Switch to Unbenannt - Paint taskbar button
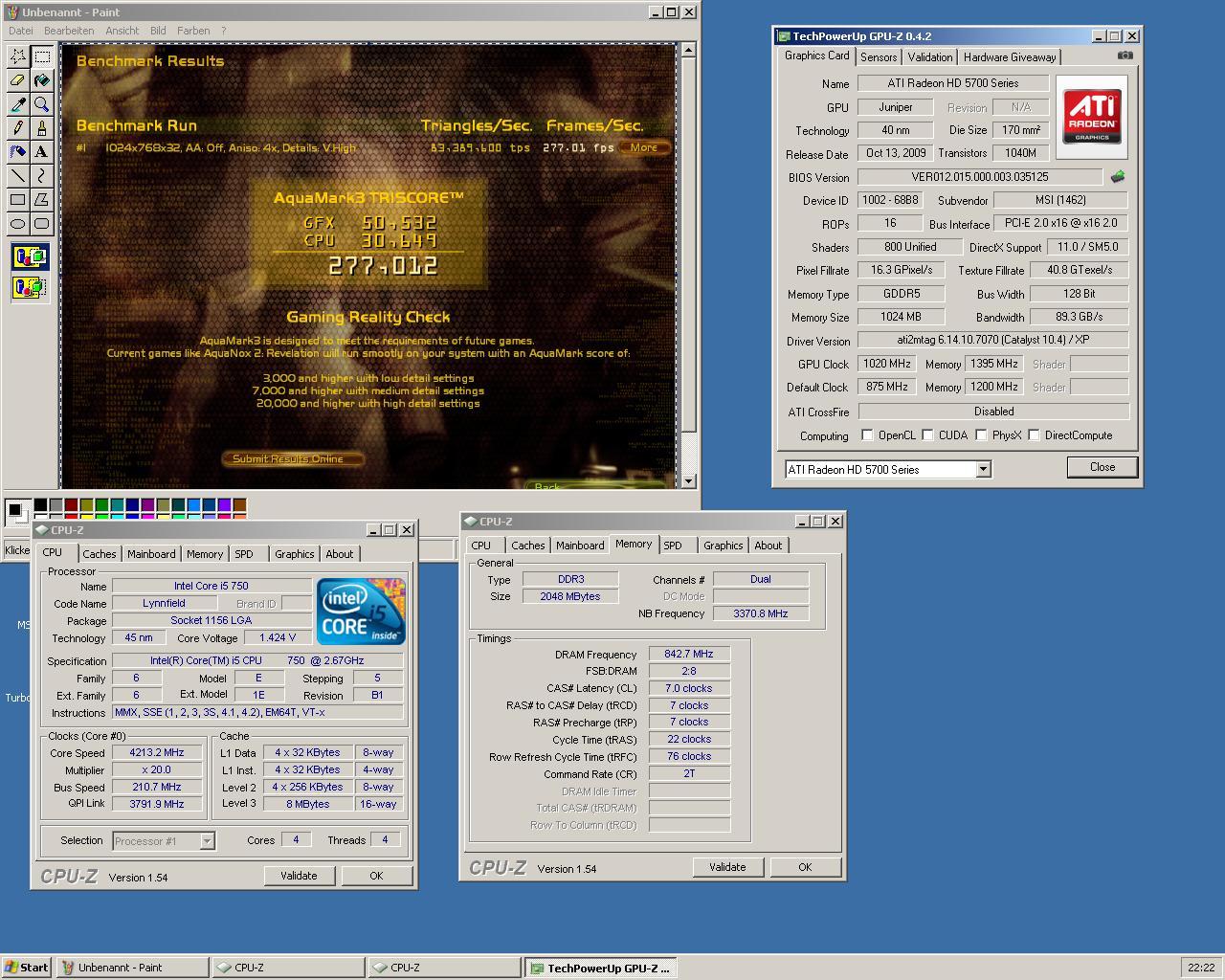This screenshot has height=980, width=1225. click(x=132, y=968)
